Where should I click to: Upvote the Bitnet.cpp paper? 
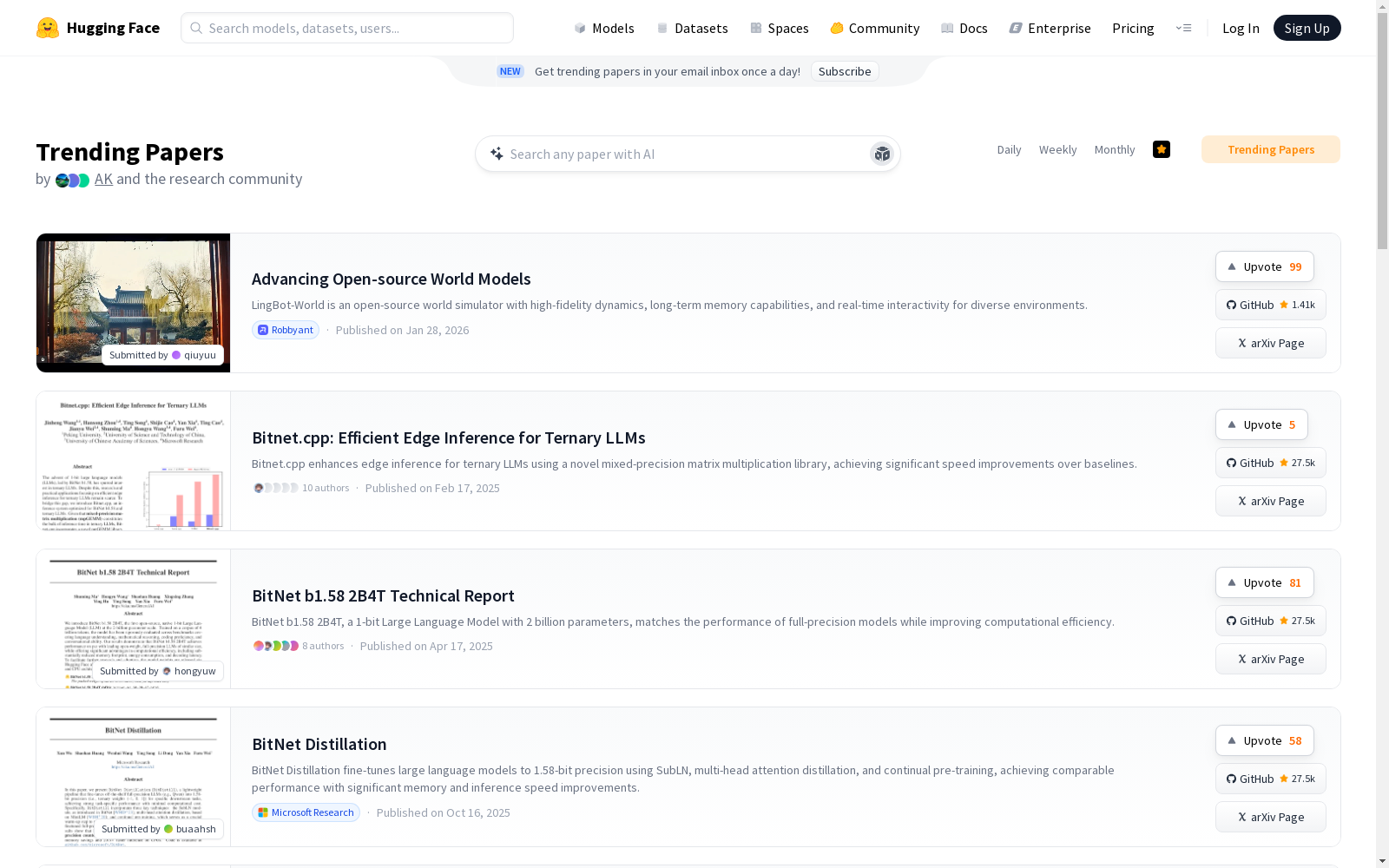[1261, 424]
